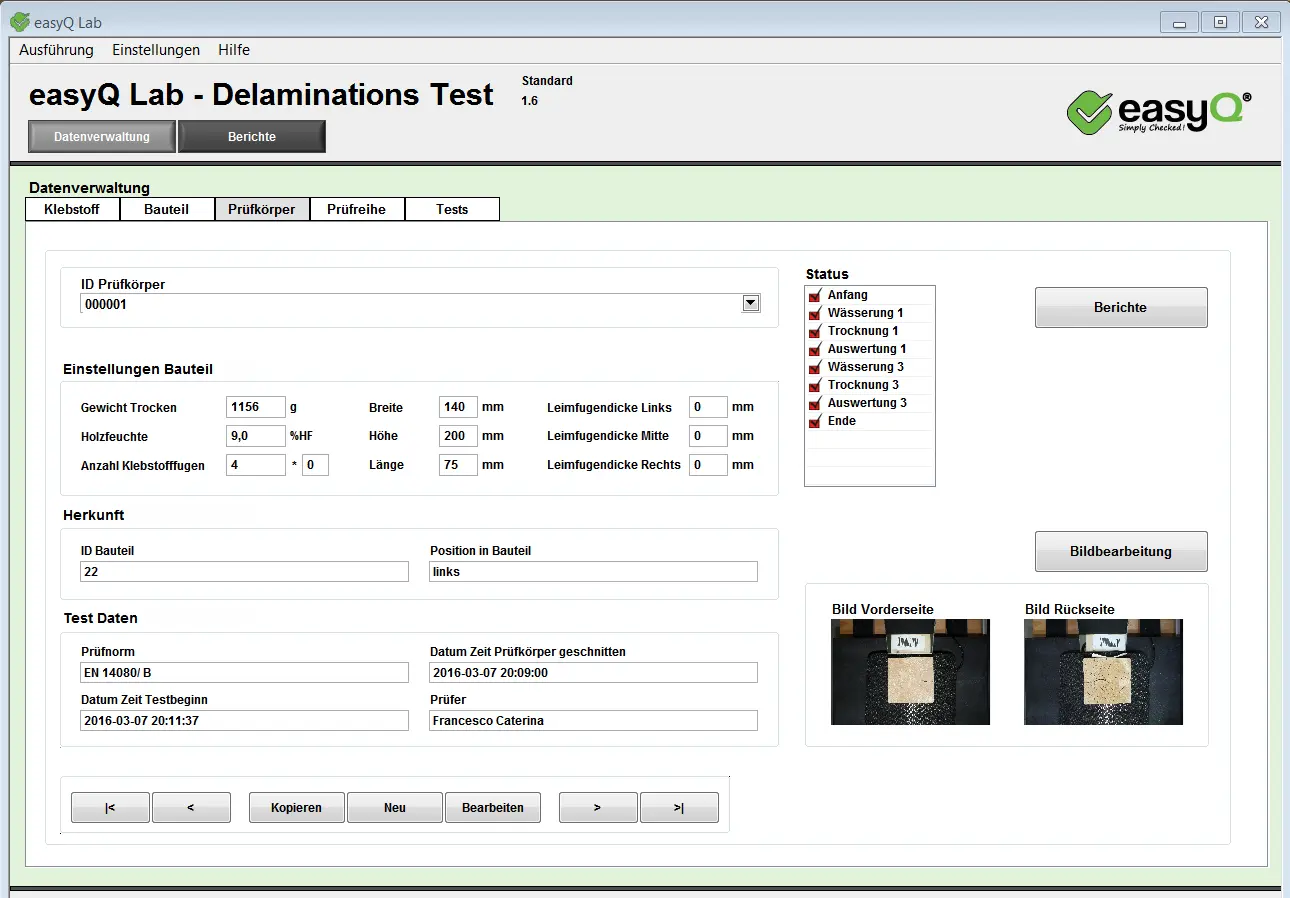Click the Bearbeiten button
Screen dimensions: 1290x898
[x=493, y=807]
